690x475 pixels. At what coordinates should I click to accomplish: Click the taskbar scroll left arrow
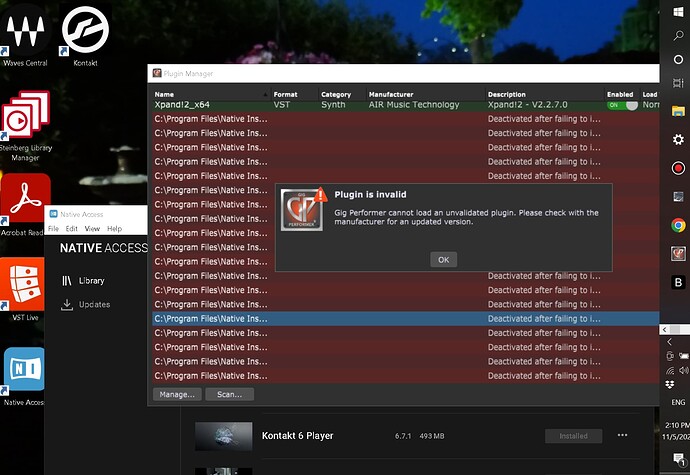(x=664, y=329)
